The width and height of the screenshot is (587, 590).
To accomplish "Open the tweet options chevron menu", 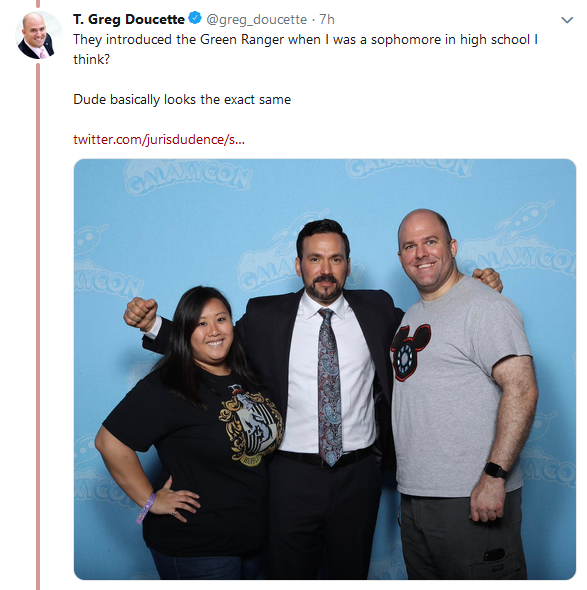I will pyautogui.click(x=567, y=20).
